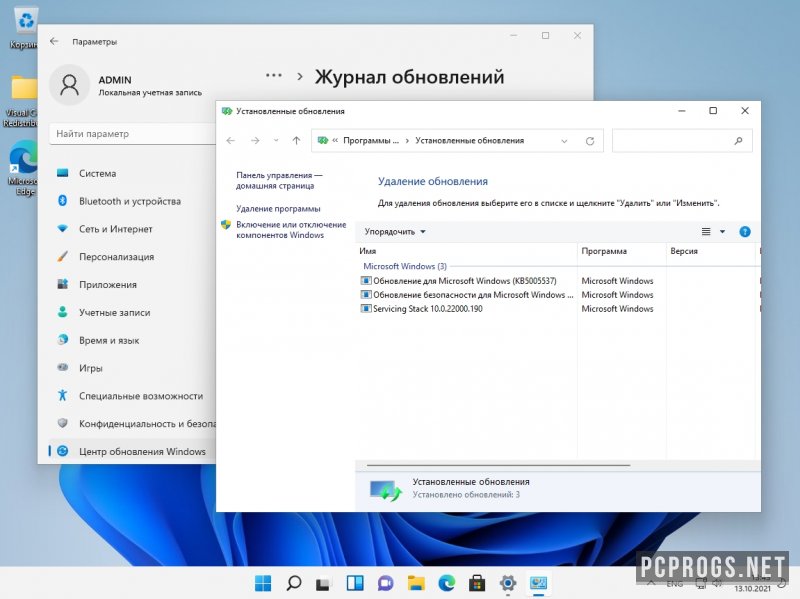This screenshot has height=599, width=800.
Task: Refresh the Installed Updates list
Action: click(590, 141)
